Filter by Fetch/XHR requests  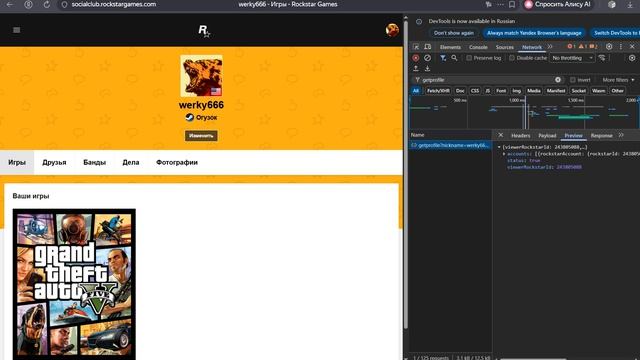tap(438, 91)
